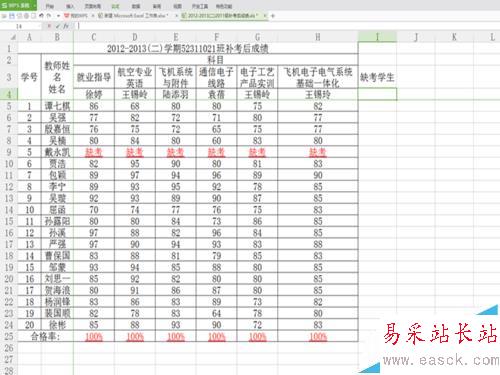Click the title cell 2012-2013(二)学期52311021班补考后成绩
This screenshot has height=375, width=500.
click(188, 49)
